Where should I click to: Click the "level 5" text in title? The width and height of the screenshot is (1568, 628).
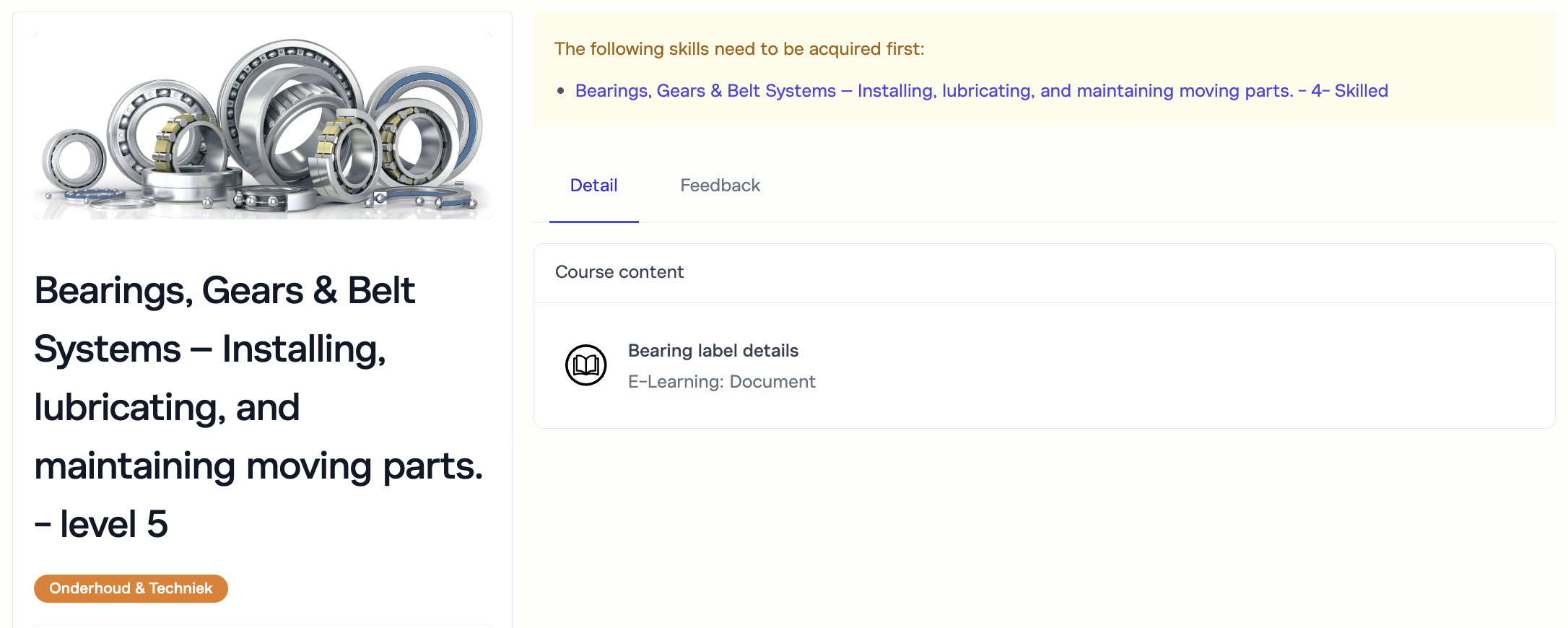113,524
